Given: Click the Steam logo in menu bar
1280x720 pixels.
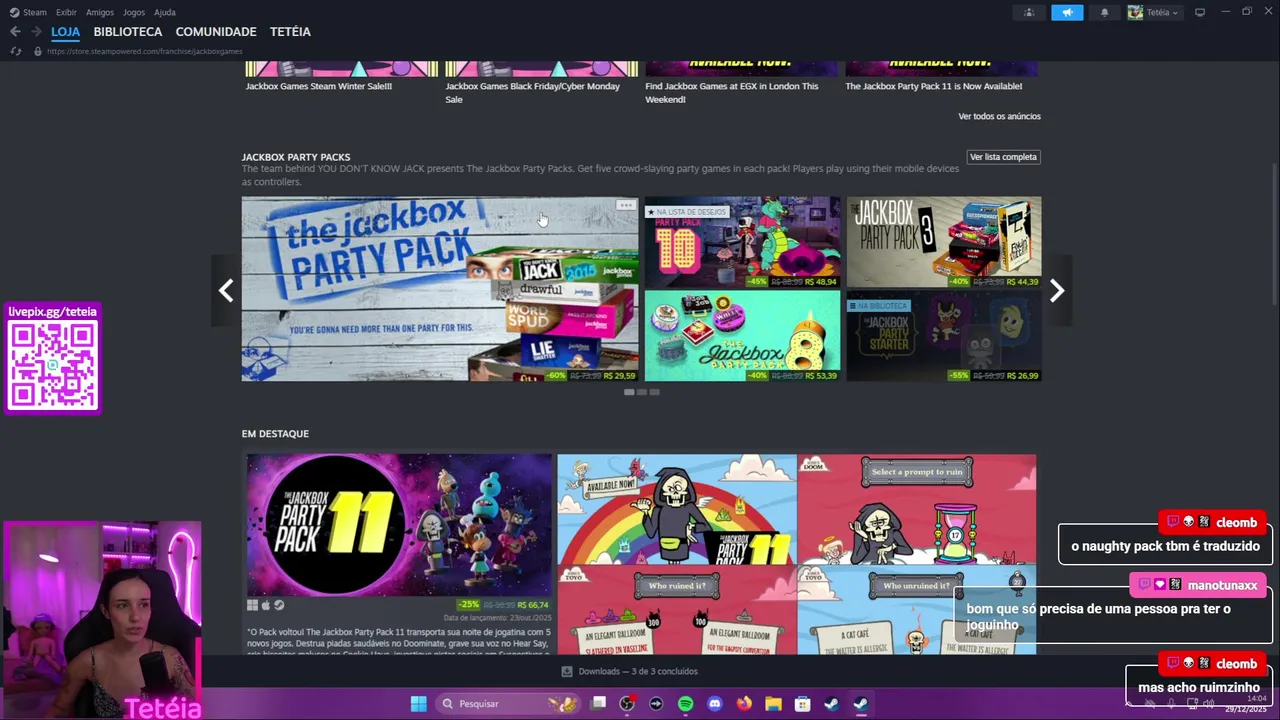Looking at the screenshot, I should pyautogui.click(x=14, y=12).
